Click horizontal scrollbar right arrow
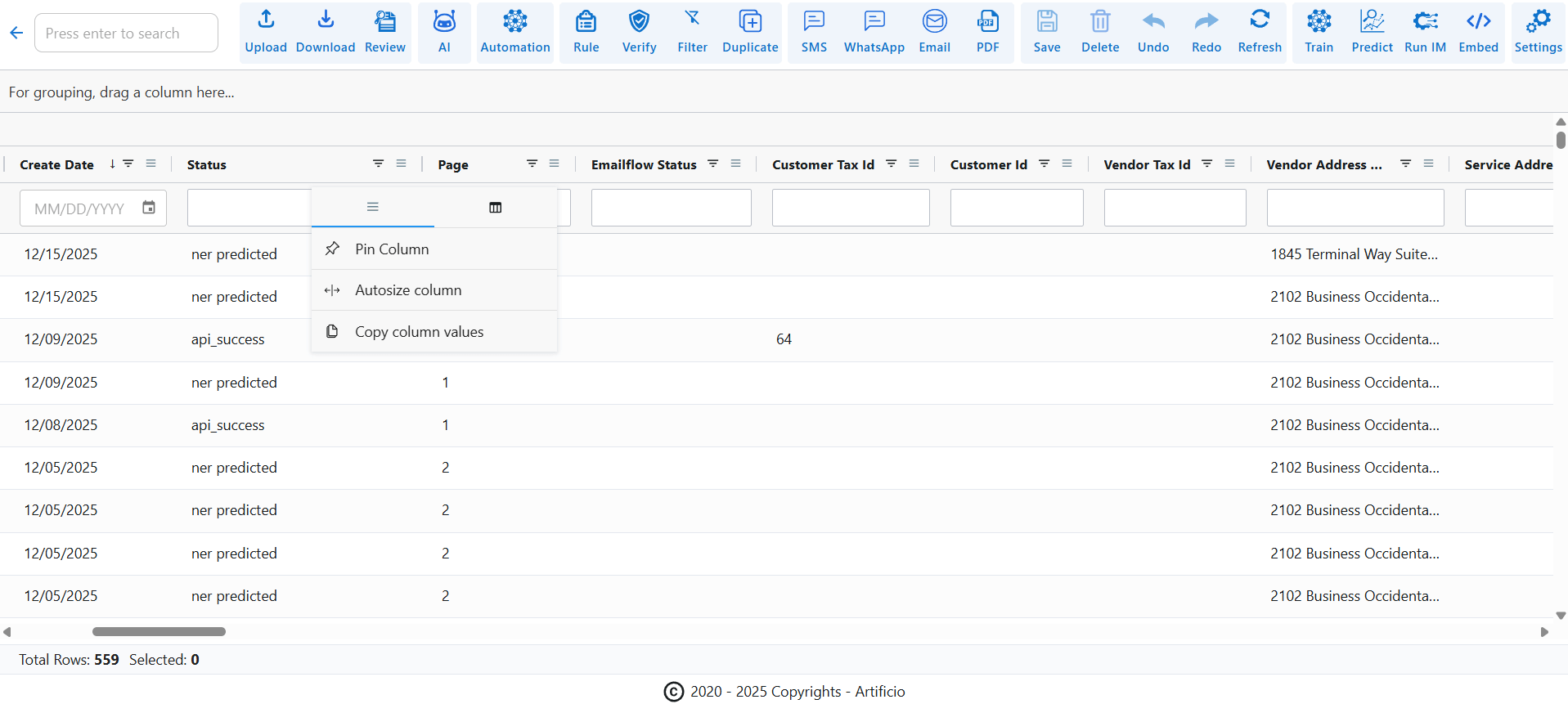Screen dimensions: 1568x704 [x=1544, y=631]
